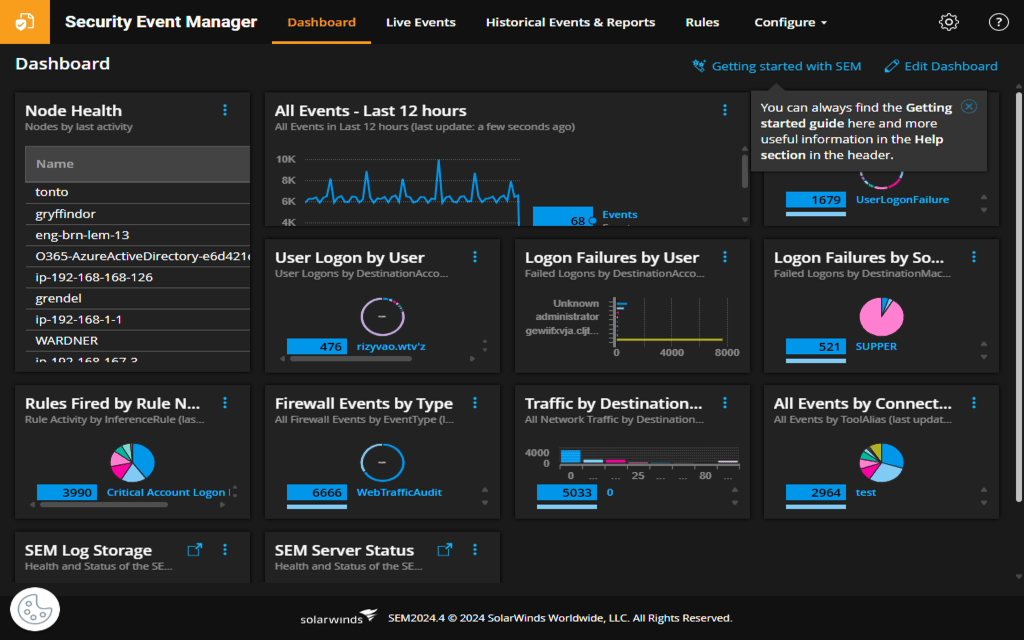Viewport: 1024px width, 640px height.
Task: Click the test legend entry
Action: pyautogui.click(x=865, y=492)
